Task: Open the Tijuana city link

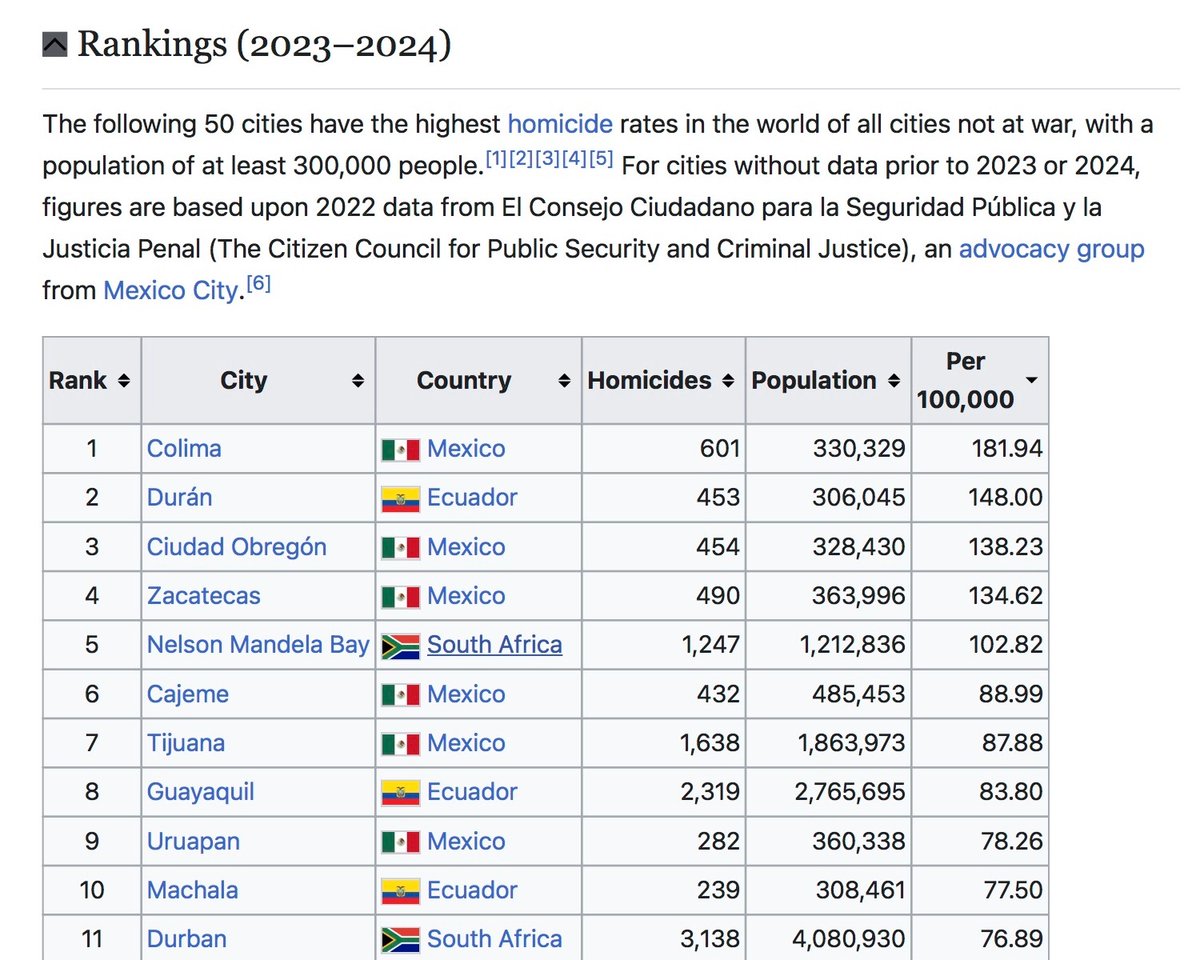Action: click(x=186, y=743)
